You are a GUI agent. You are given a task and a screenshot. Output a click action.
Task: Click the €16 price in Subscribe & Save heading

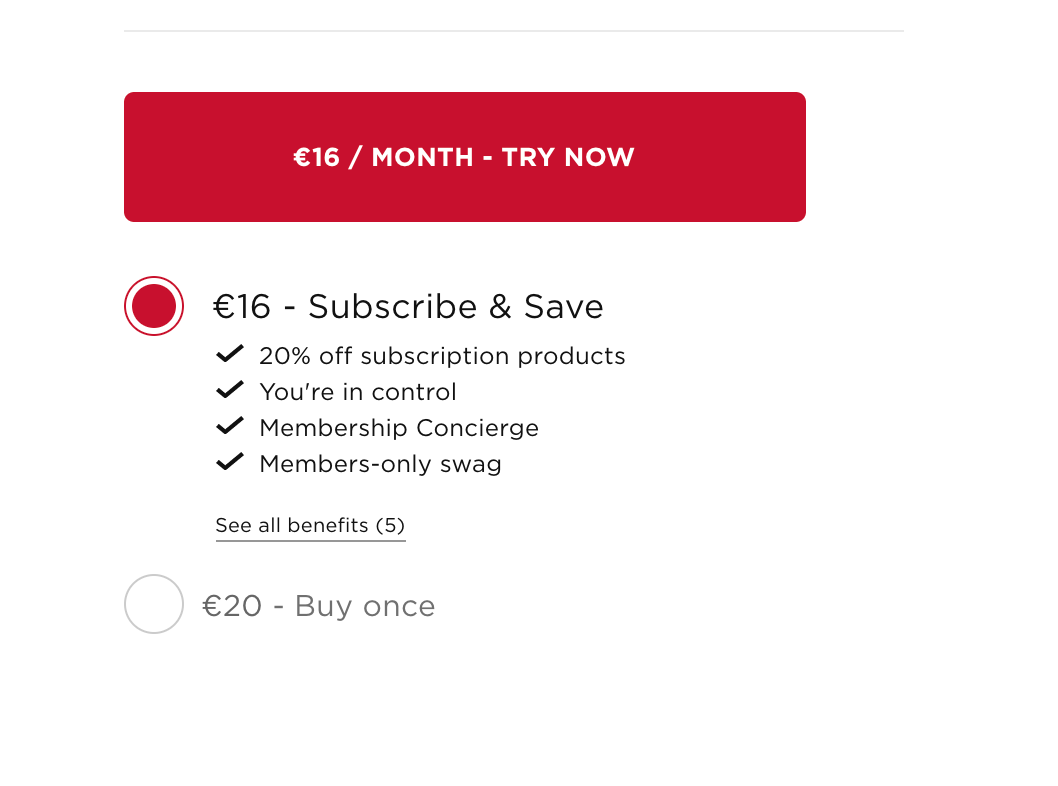pos(242,306)
